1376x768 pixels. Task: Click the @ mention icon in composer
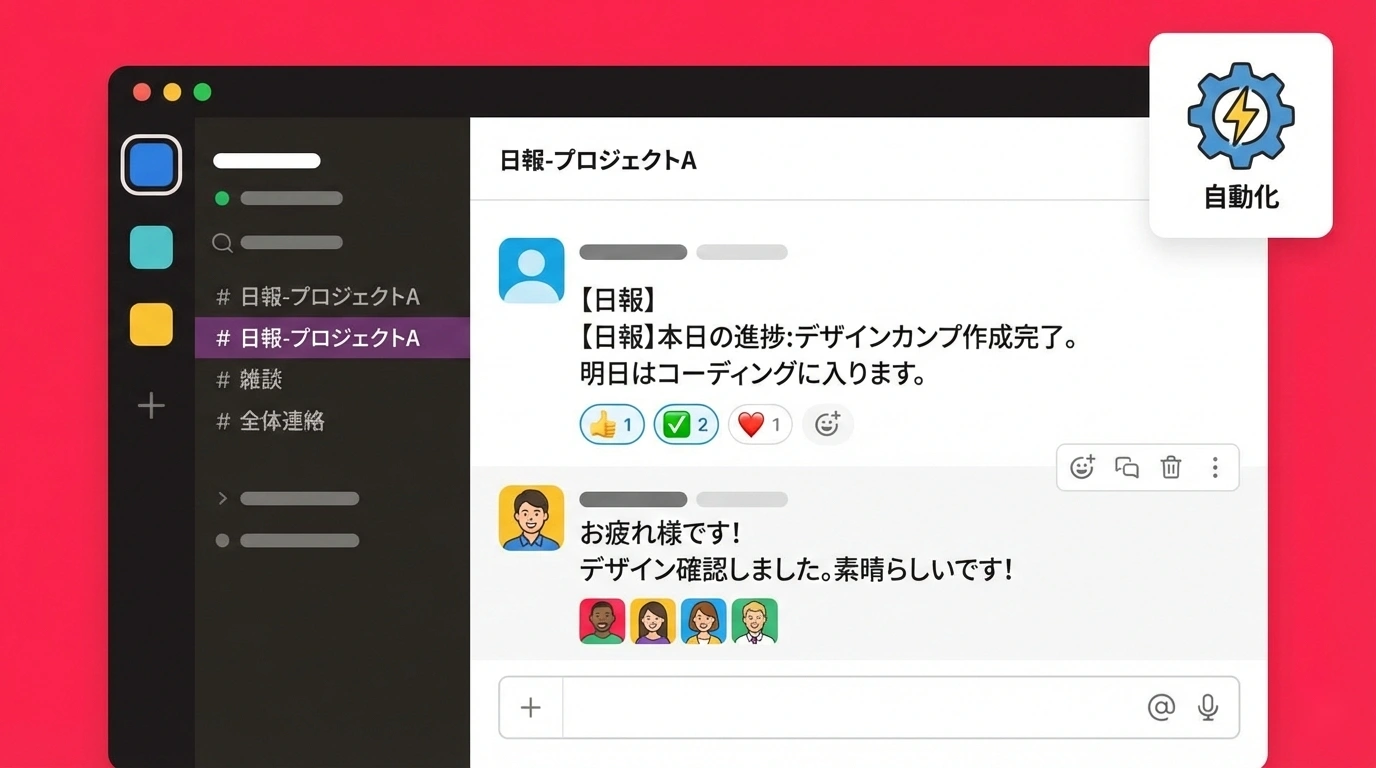click(x=1161, y=708)
